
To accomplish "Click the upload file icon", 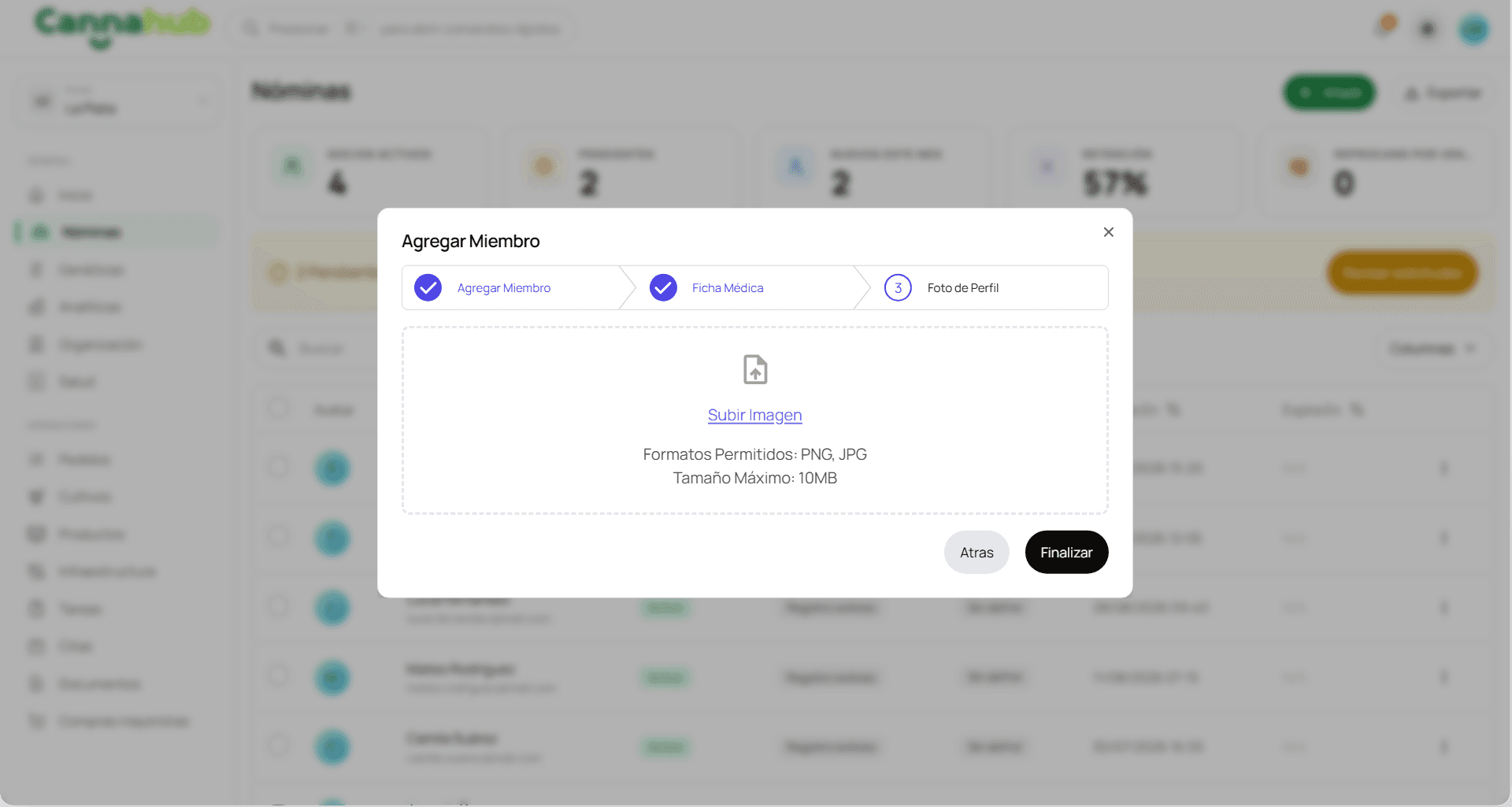I will 755,369.
